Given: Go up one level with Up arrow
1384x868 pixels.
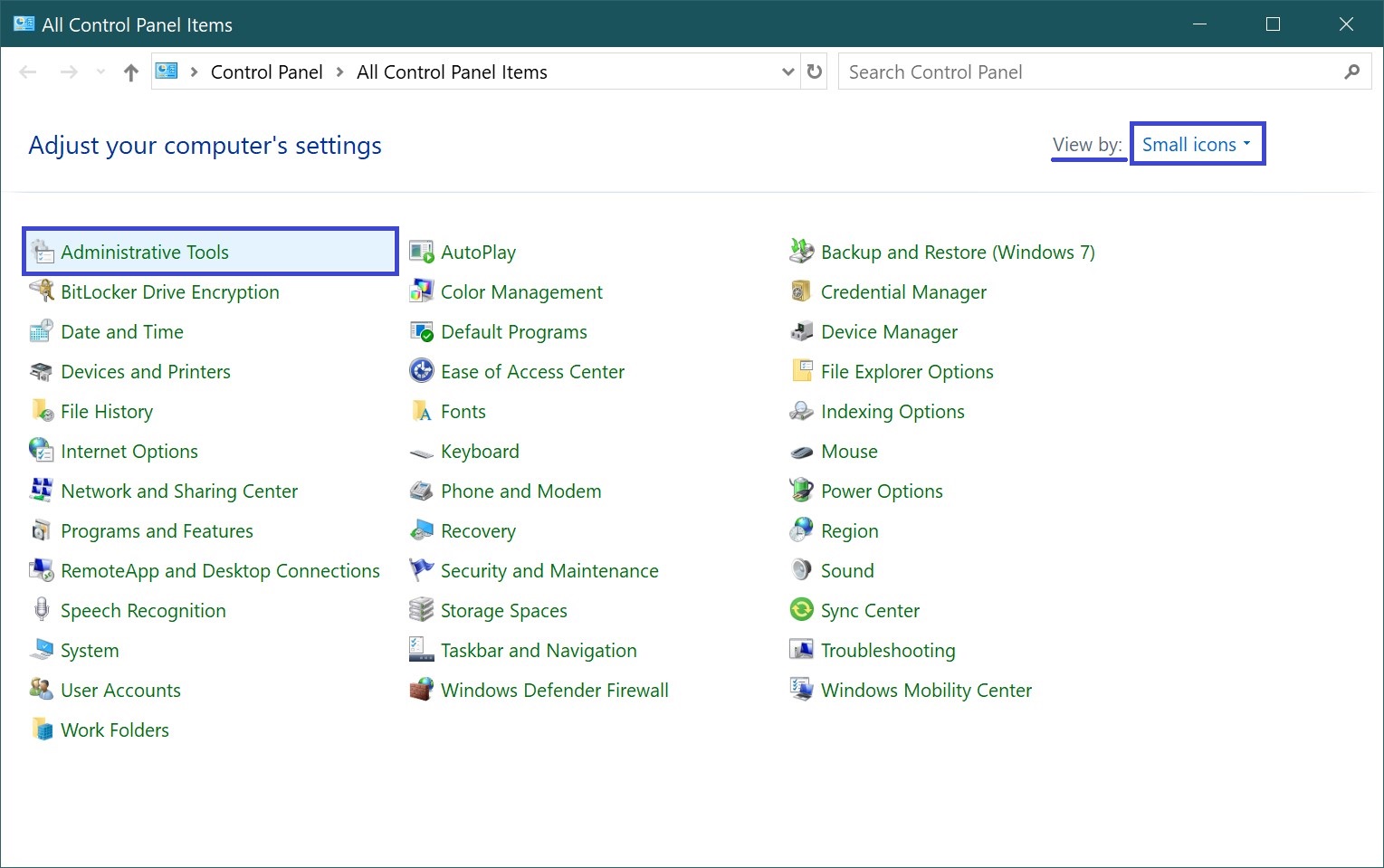Looking at the screenshot, I should [131, 72].
